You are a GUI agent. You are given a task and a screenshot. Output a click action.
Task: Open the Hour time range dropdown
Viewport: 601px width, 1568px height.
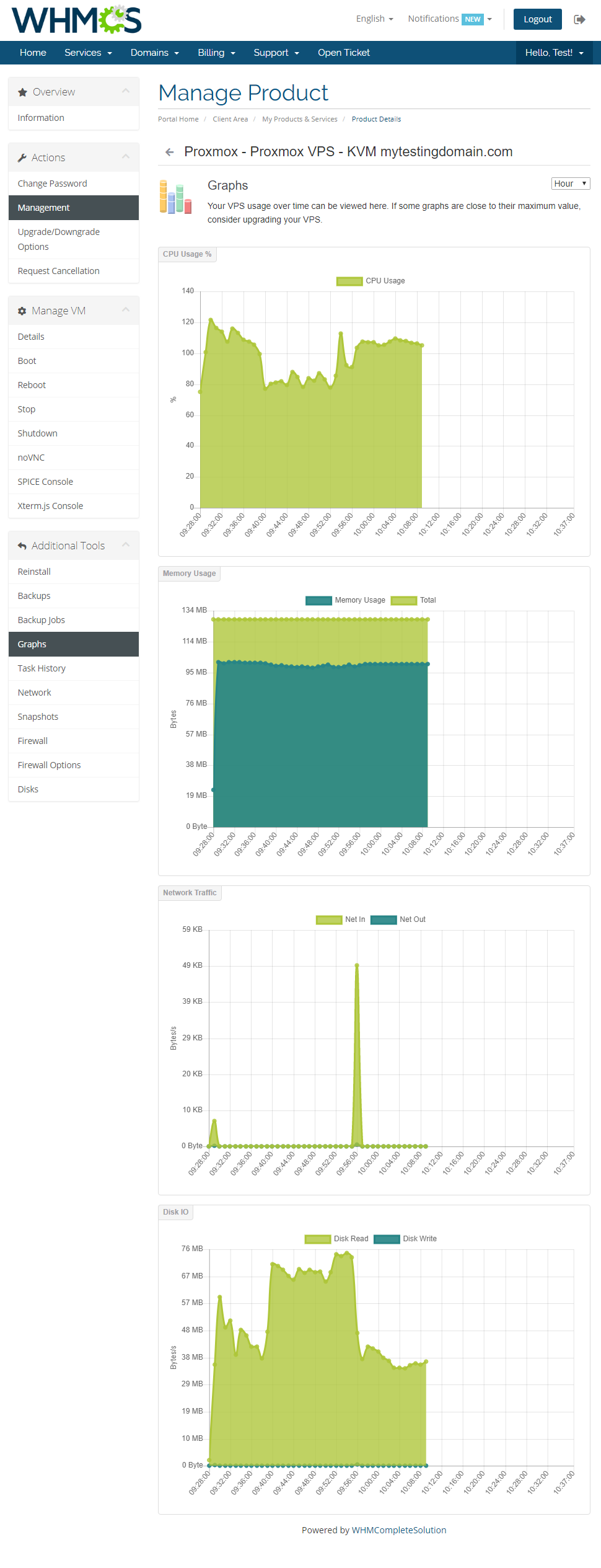571,184
